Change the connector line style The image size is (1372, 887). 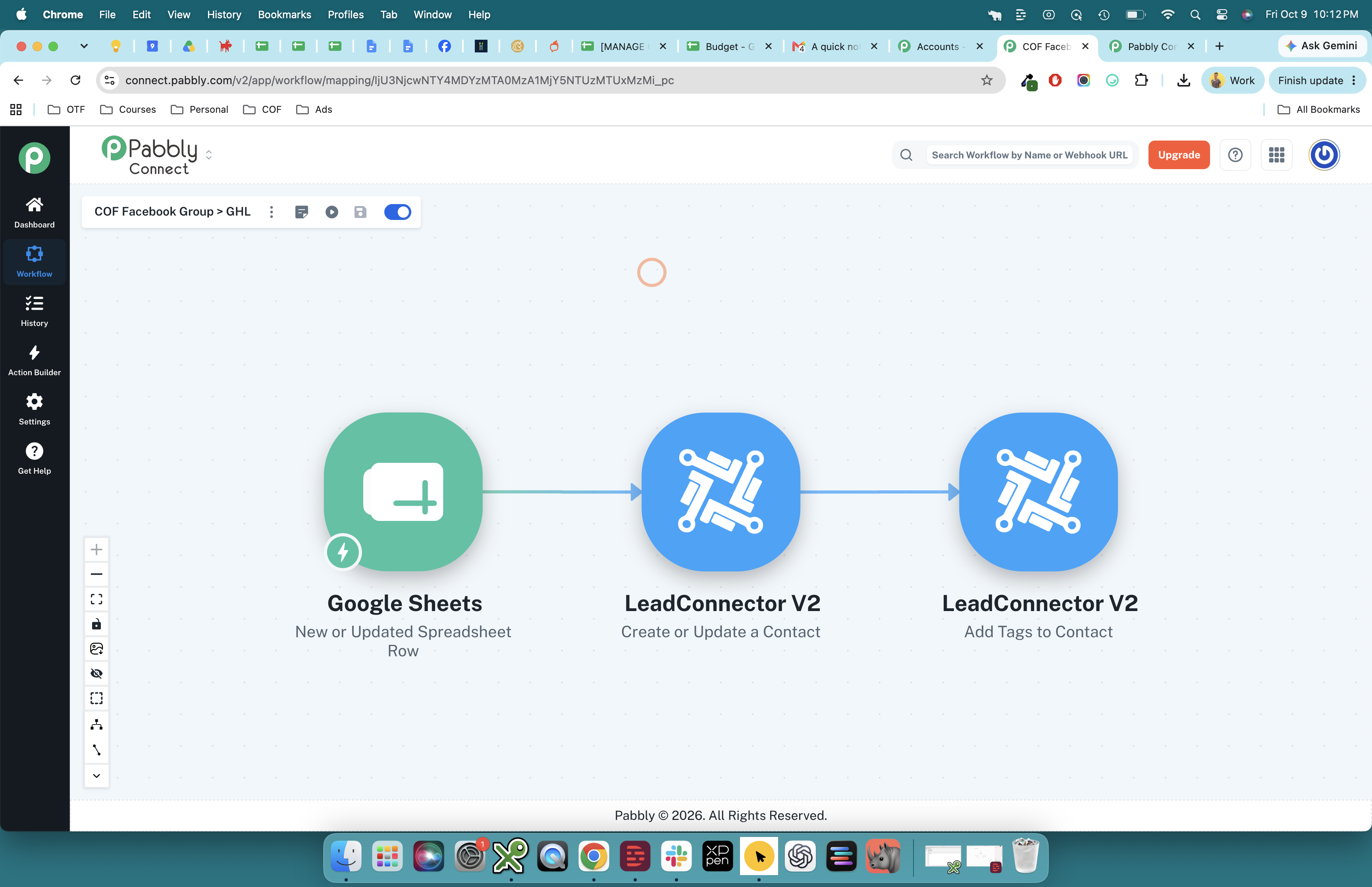point(97,750)
